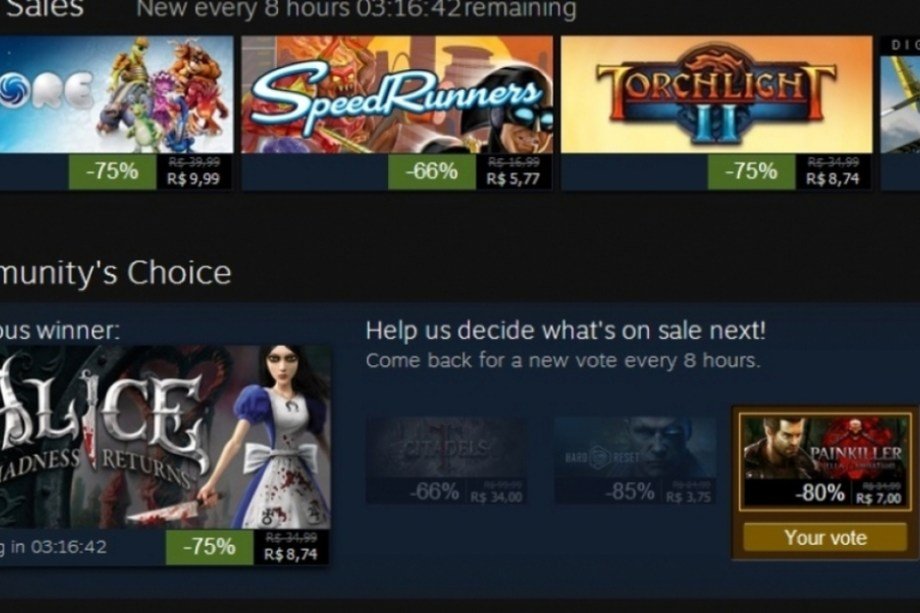This screenshot has height=613, width=920.
Task: Open Alice Madness Returns winner banner
Action: coord(164,437)
